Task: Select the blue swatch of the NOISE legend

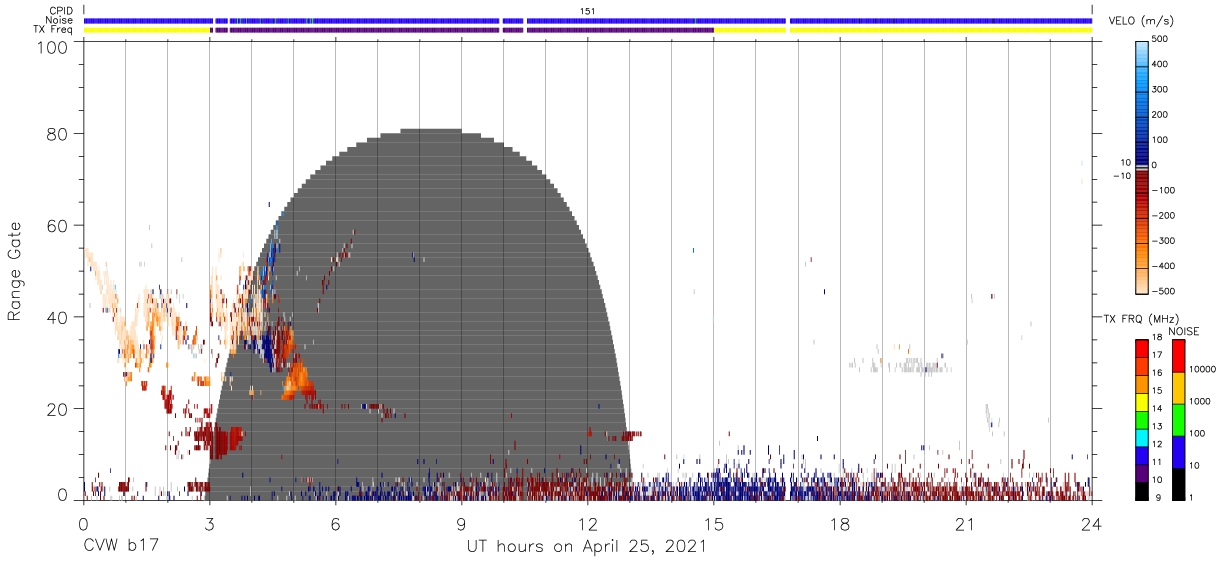Action: point(1178,451)
